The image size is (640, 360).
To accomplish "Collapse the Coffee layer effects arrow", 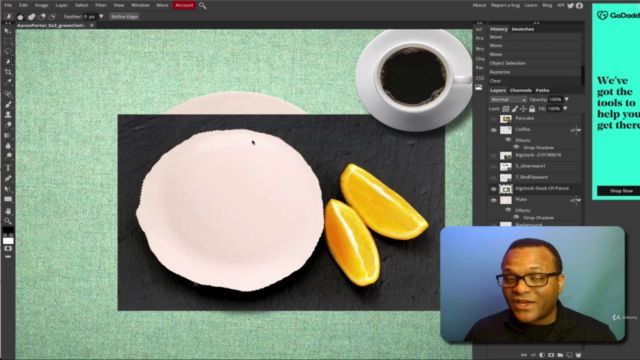I will click(579, 130).
